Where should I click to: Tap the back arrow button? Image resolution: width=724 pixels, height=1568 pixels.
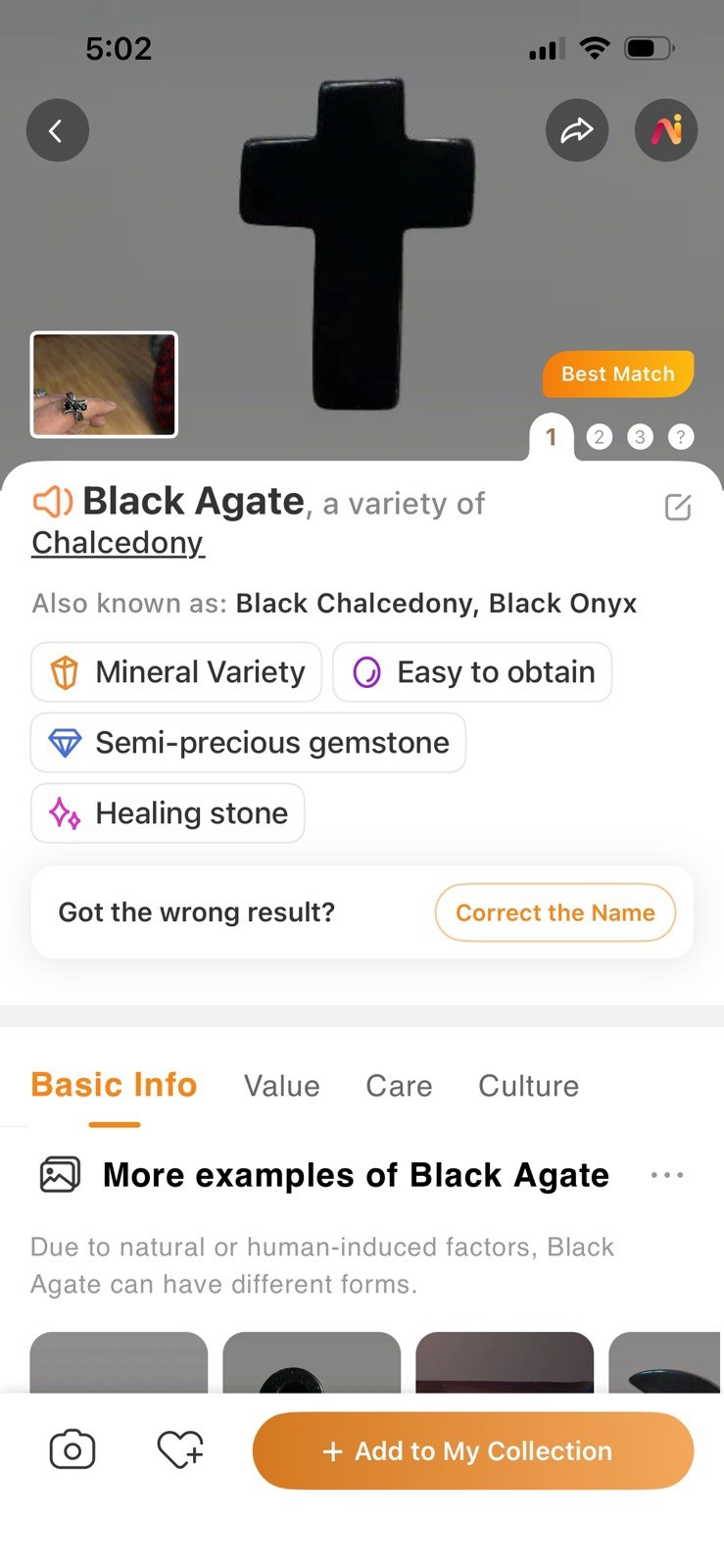pos(57,130)
